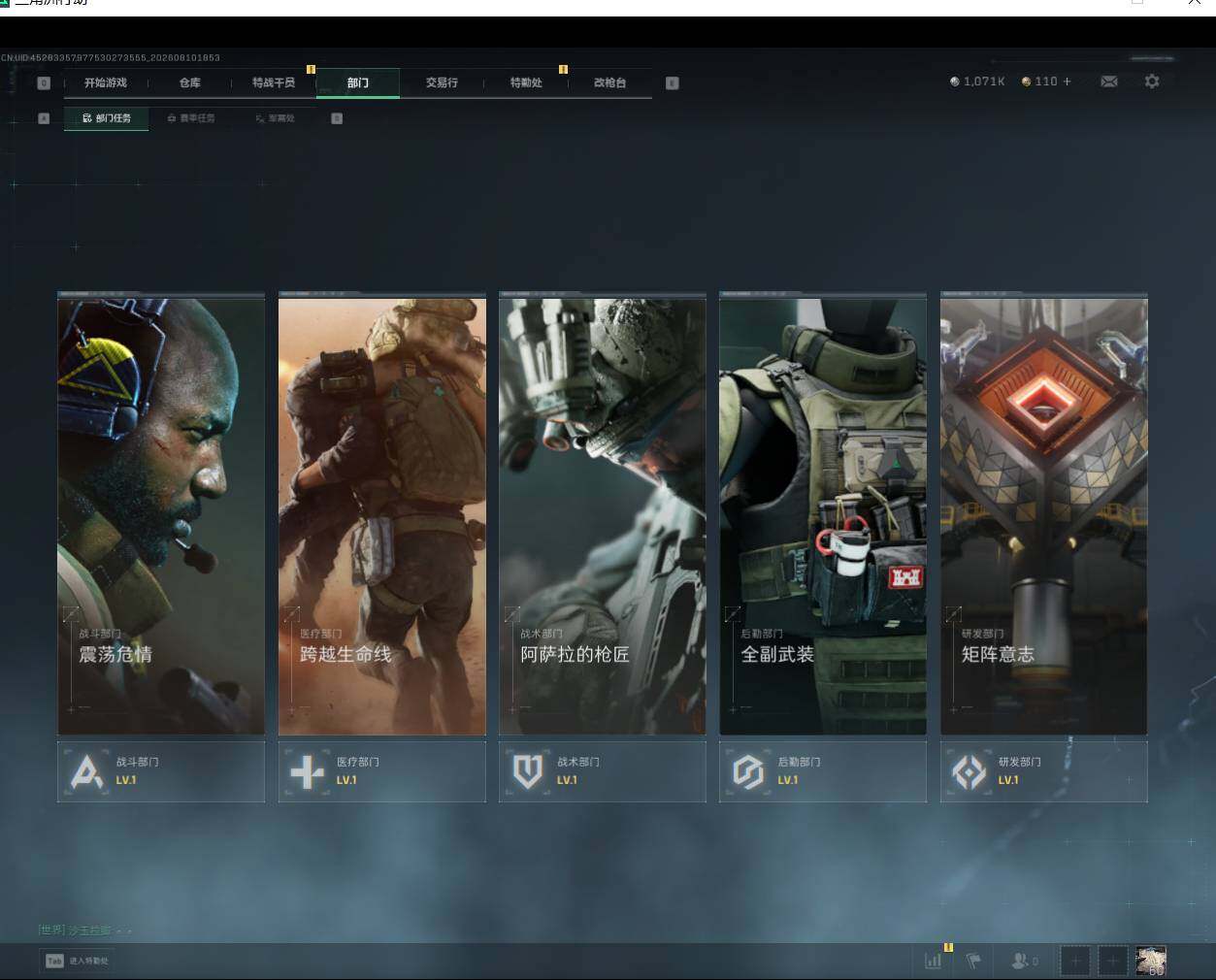
Task: Open the third sub-tab beside 赛季任务
Action: [x=275, y=118]
